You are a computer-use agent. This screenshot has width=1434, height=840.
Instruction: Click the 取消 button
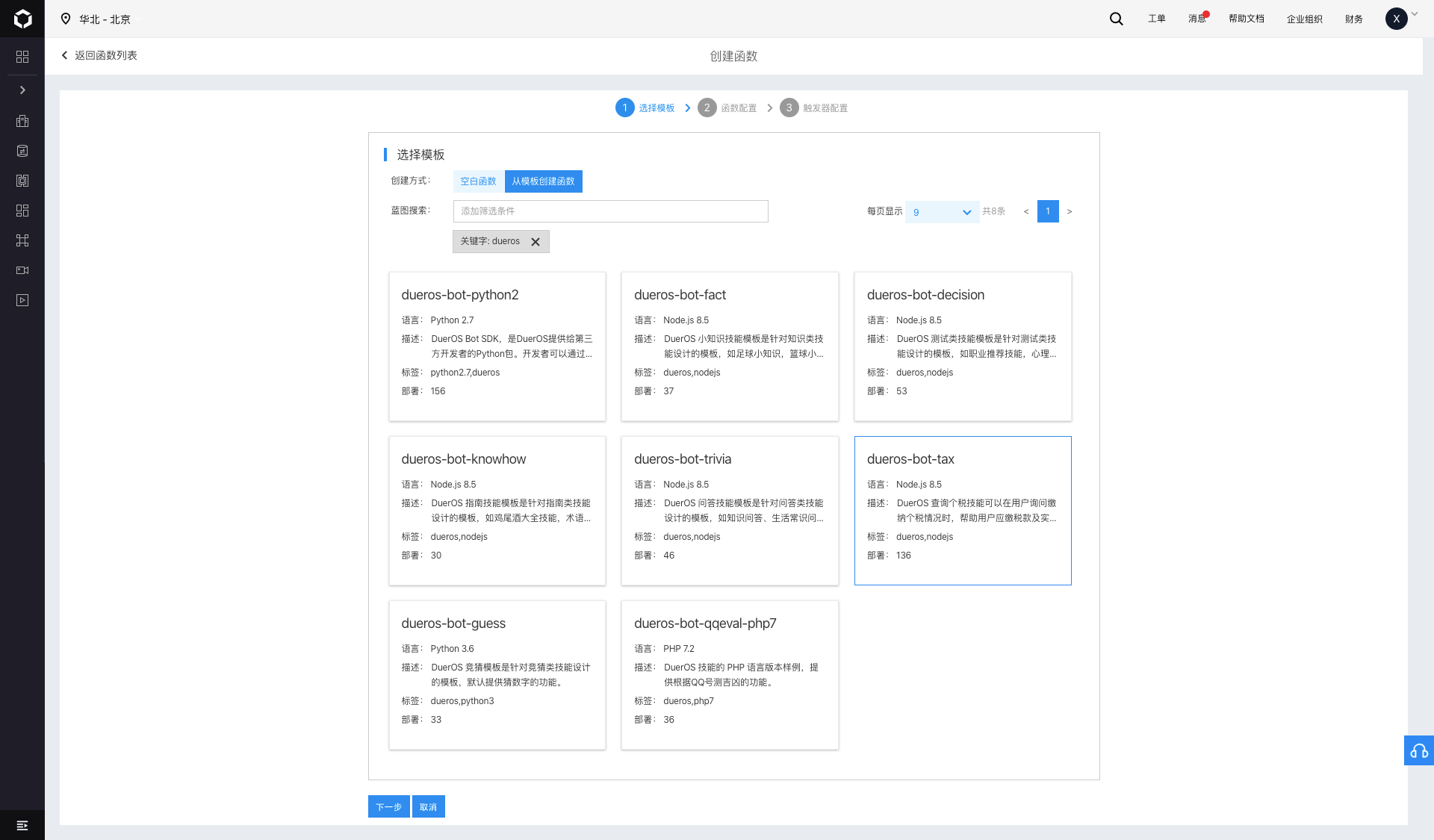coord(429,806)
